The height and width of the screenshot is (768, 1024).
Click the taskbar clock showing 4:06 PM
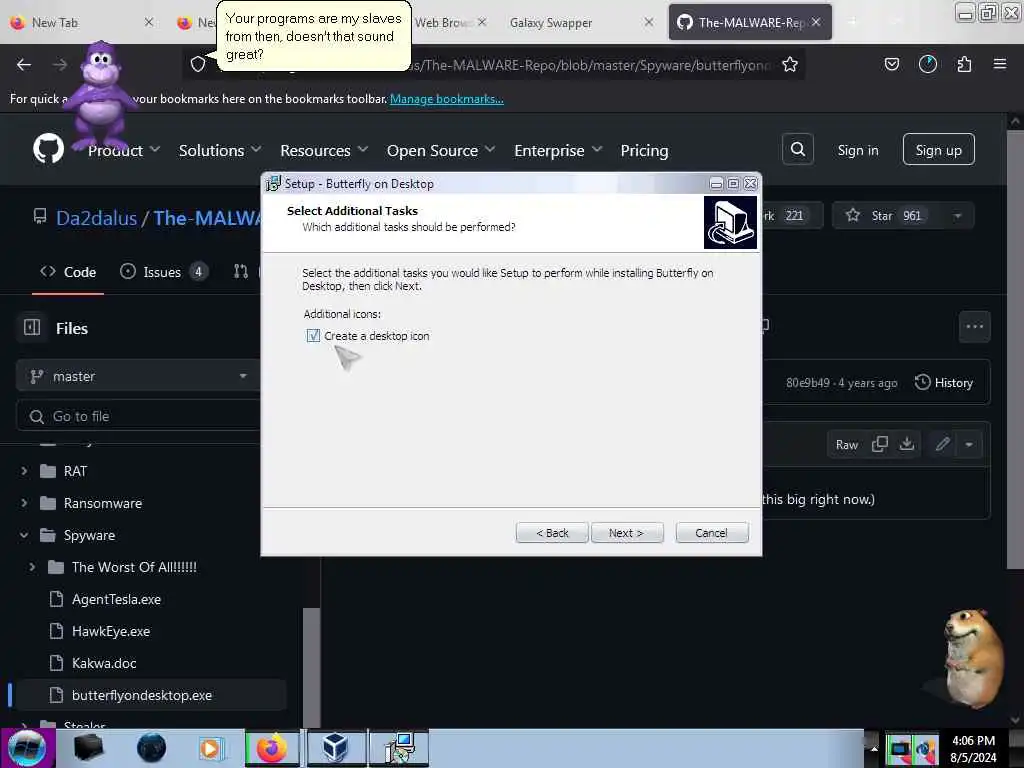pos(973,749)
